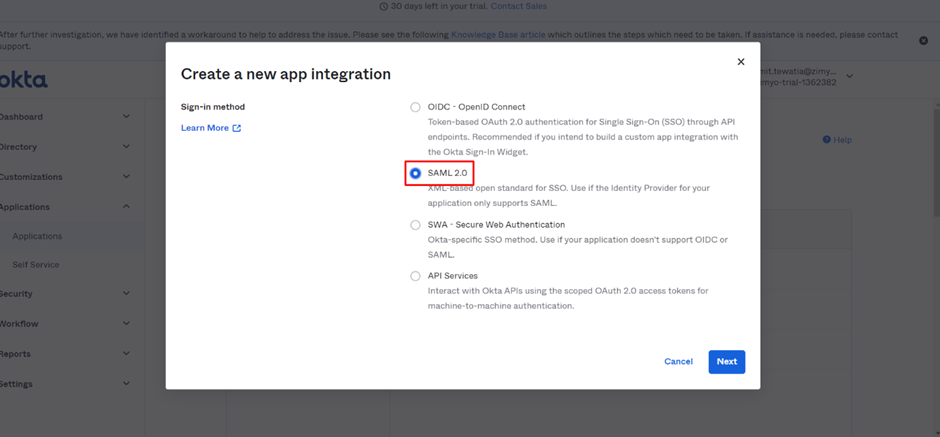Image resolution: width=940 pixels, height=437 pixels.
Task: Dismiss the banner notification with the X icon
Action: 923,40
